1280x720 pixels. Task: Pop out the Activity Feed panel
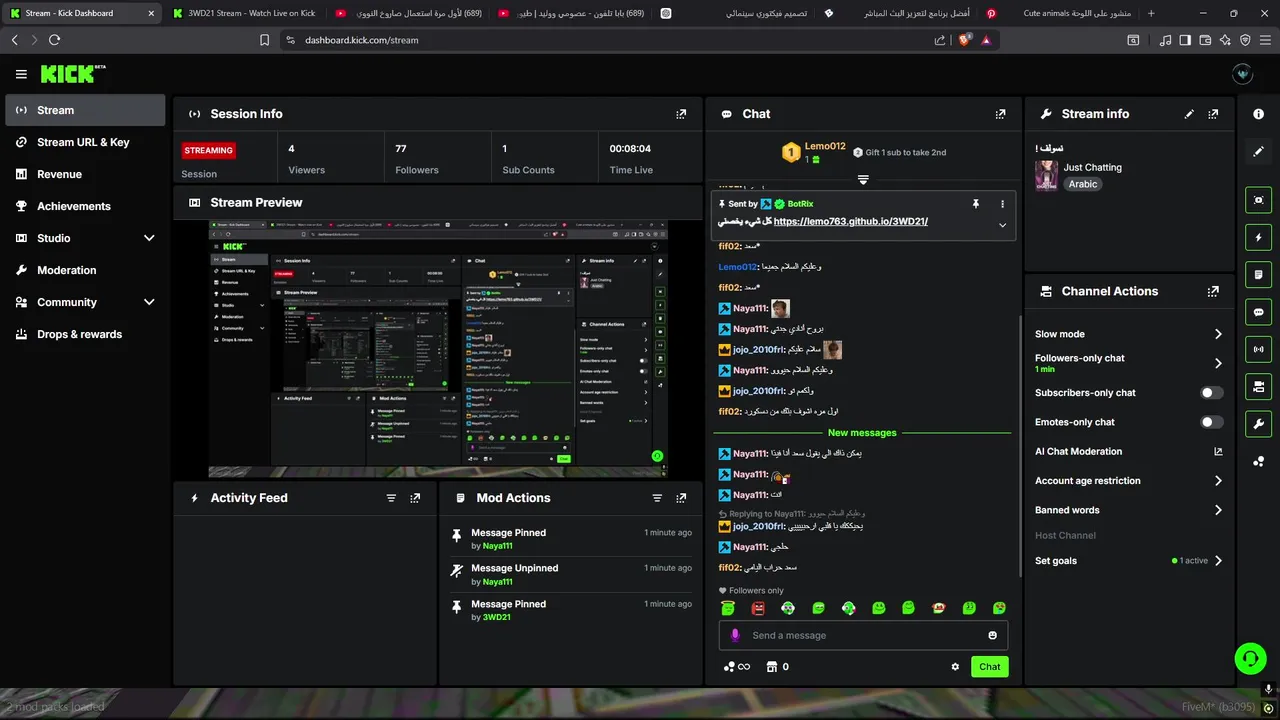pos(415,498)
